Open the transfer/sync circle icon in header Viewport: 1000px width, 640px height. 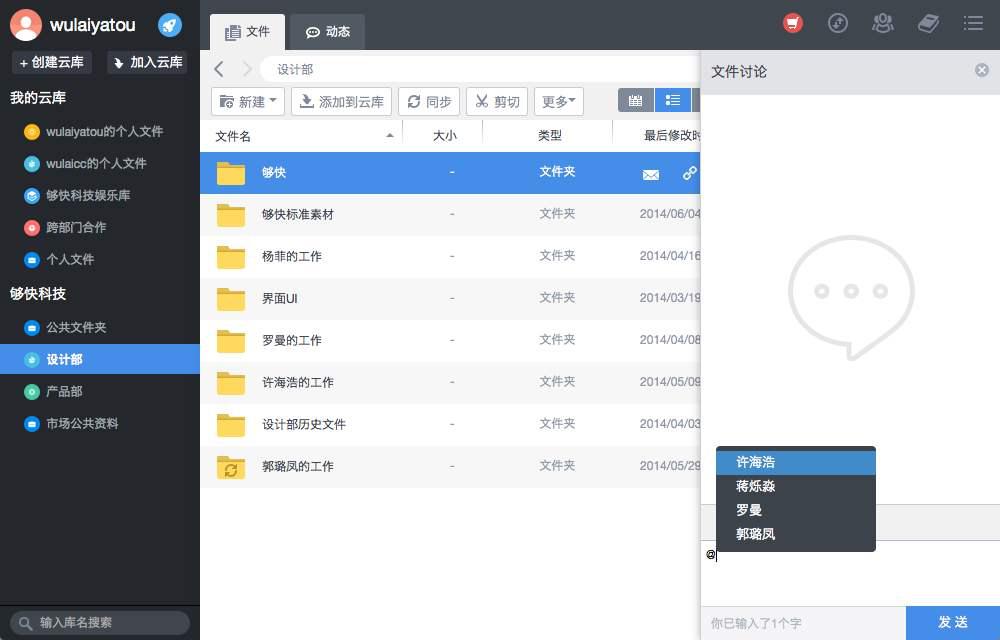click(837, 24)
